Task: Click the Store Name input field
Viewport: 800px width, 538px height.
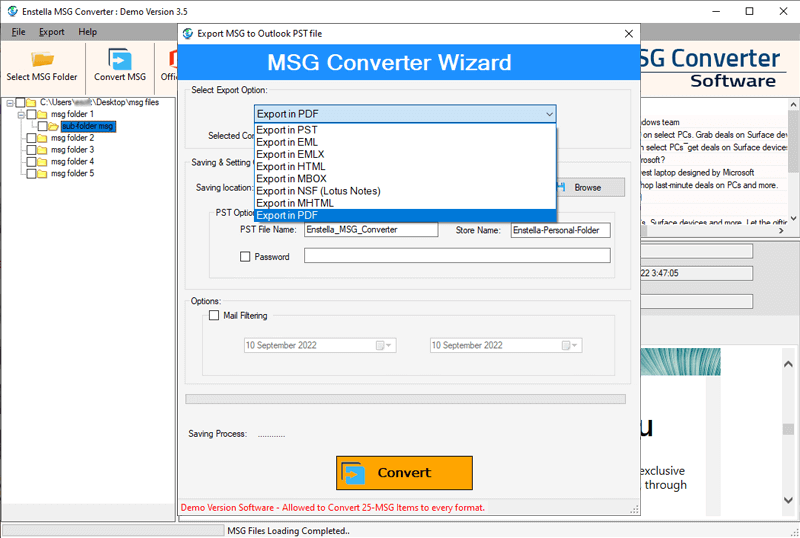Action: (560, 230)
